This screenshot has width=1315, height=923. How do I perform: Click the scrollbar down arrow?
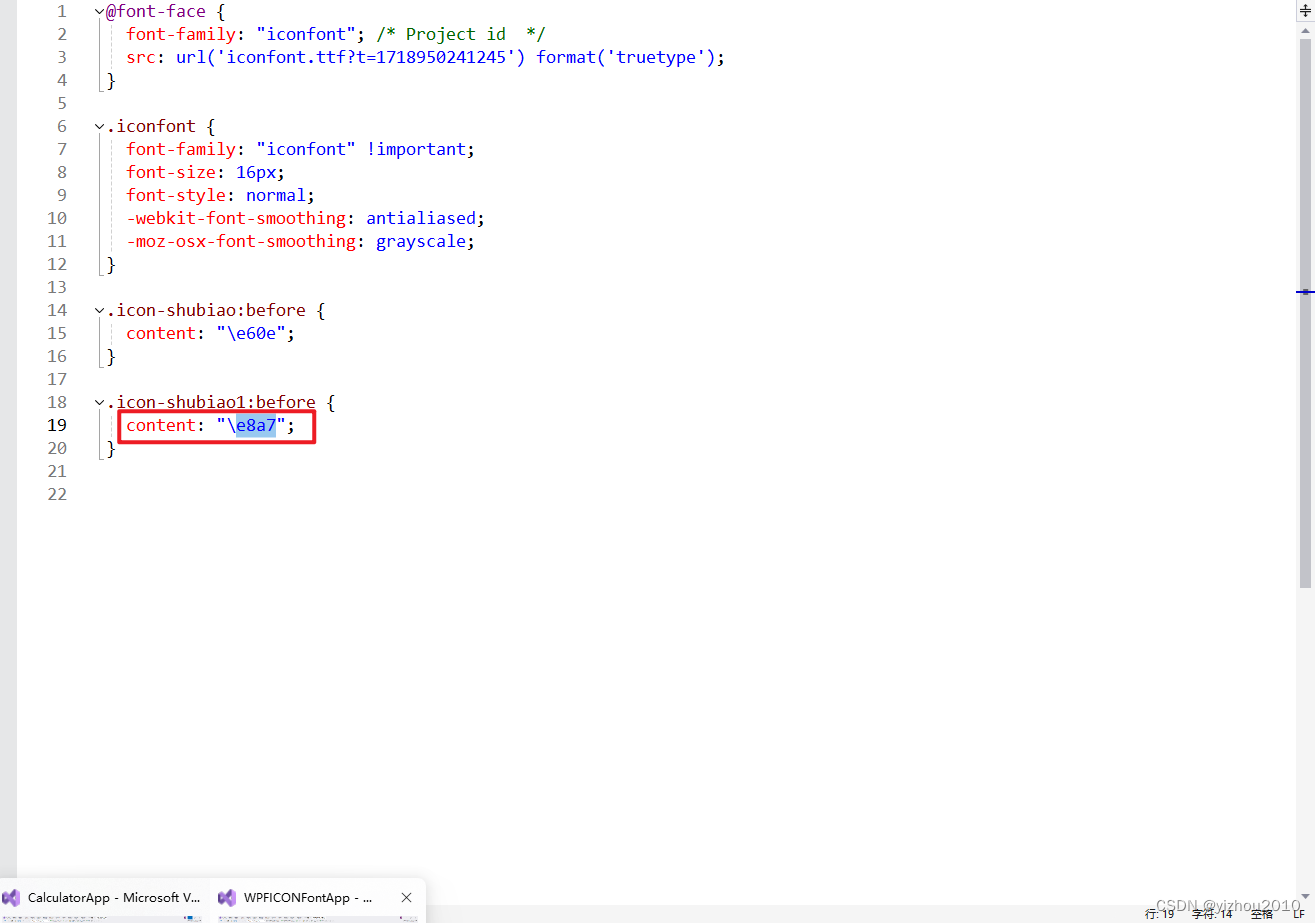tap(1304, 897)
